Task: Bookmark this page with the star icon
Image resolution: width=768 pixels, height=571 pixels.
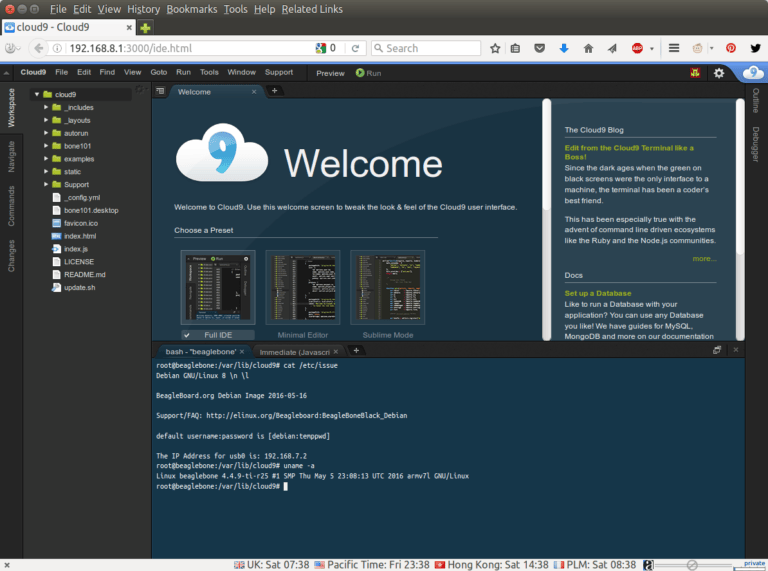Action: 495,48
